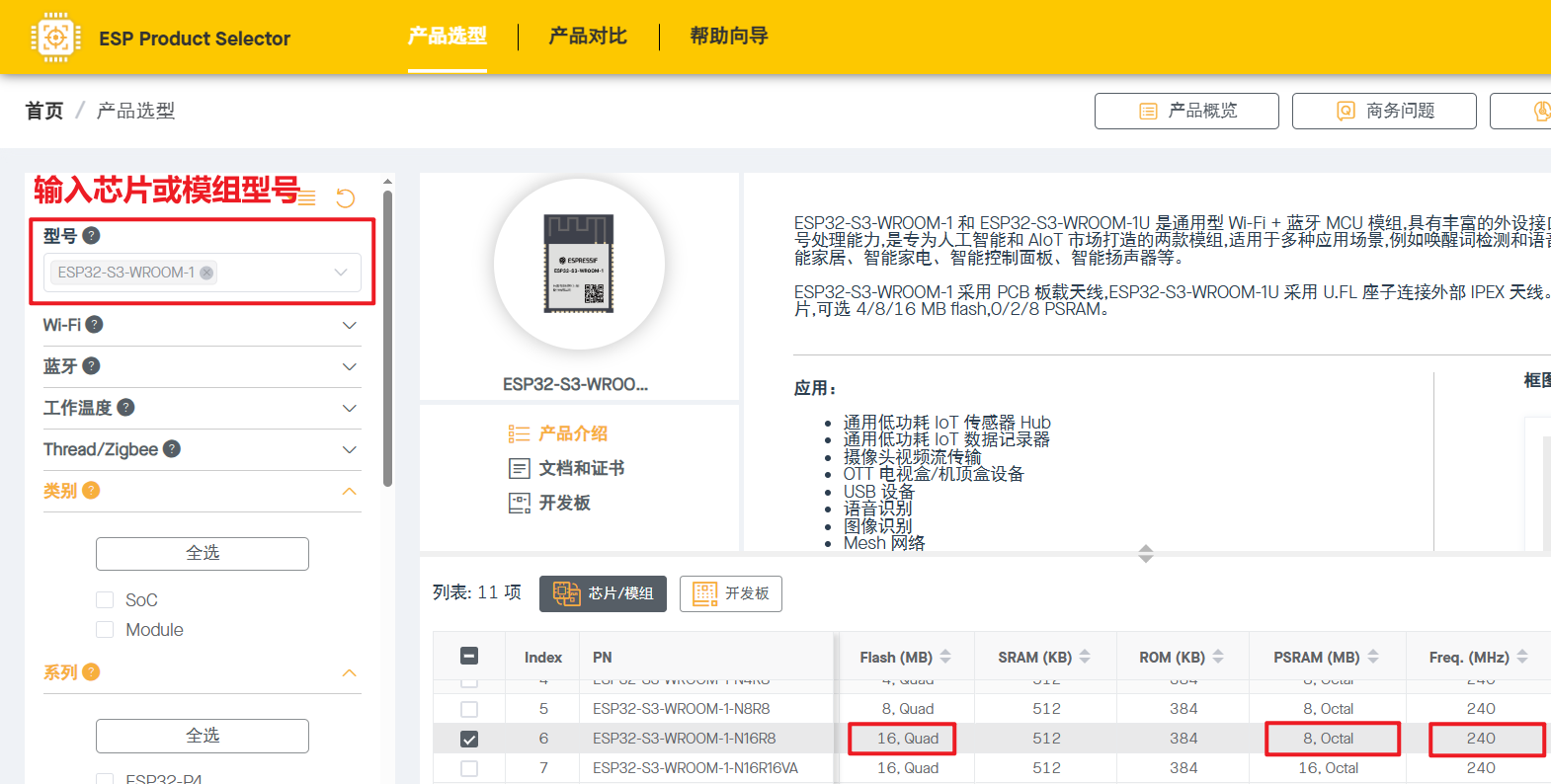Collapse the 类别 filter section
Image resolution: width=1551 pixels, height=784 pixels.
(350, 491)
